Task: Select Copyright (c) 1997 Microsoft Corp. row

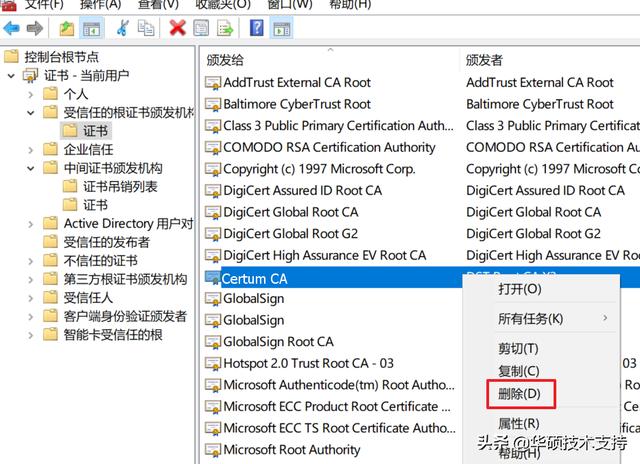Action: point(319,169)
